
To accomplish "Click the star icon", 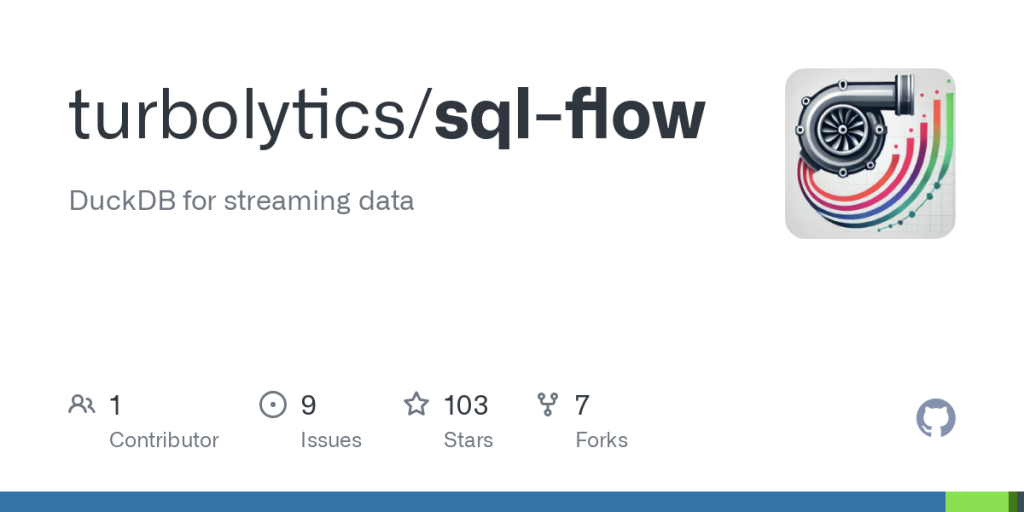I will pyautogui.click(x=416, y=404).
